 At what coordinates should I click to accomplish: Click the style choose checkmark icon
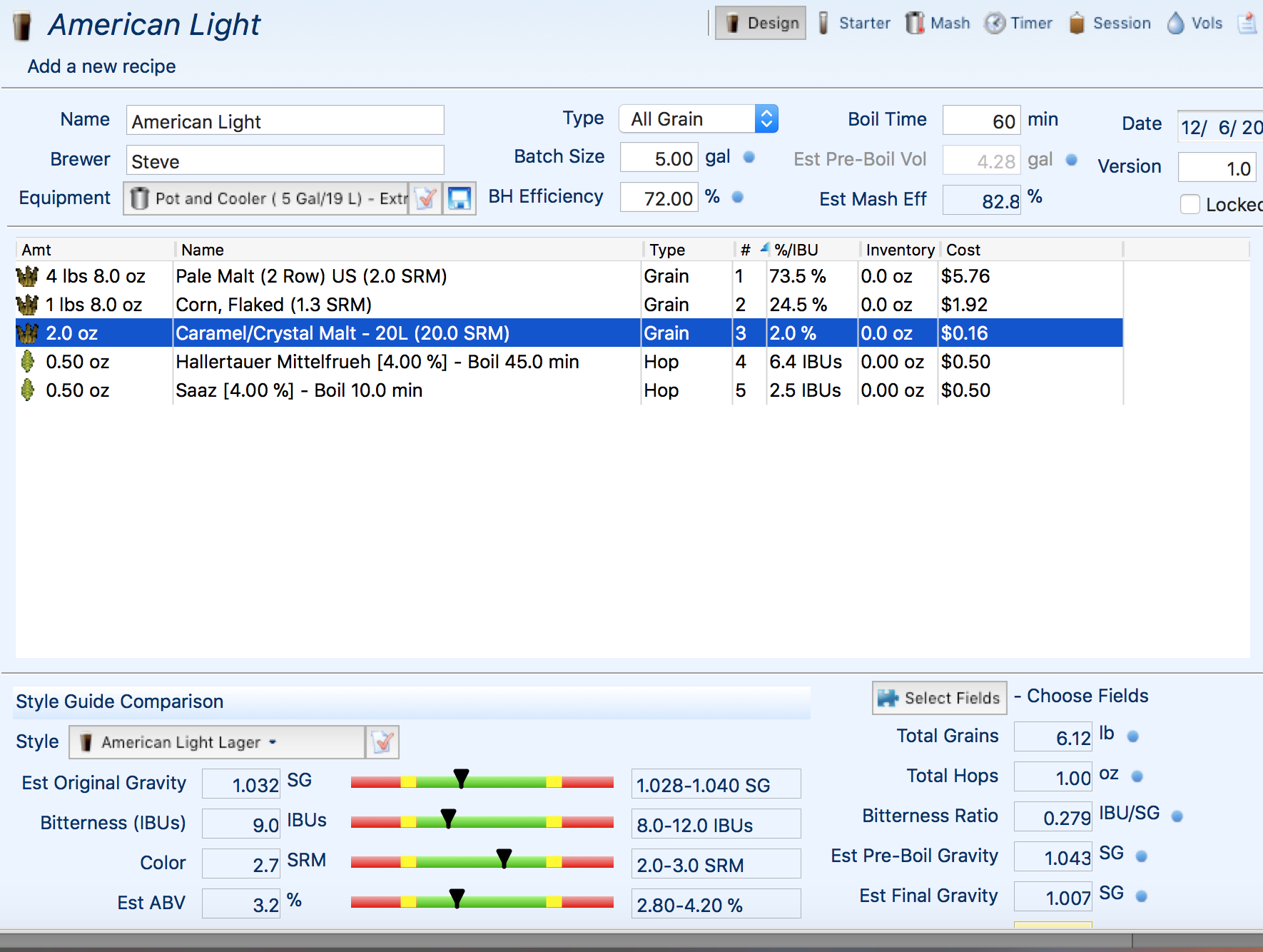(x=382, y=742)
